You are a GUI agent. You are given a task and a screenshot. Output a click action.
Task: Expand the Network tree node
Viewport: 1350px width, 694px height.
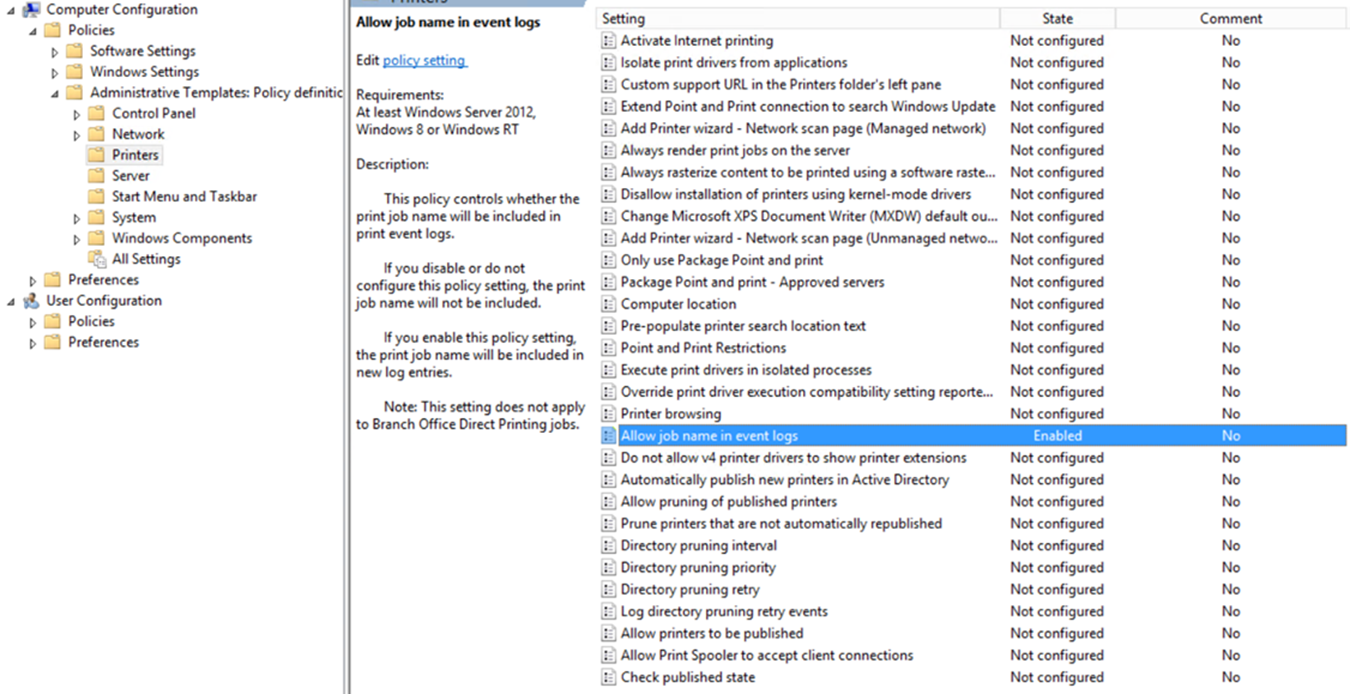point(77,135)
